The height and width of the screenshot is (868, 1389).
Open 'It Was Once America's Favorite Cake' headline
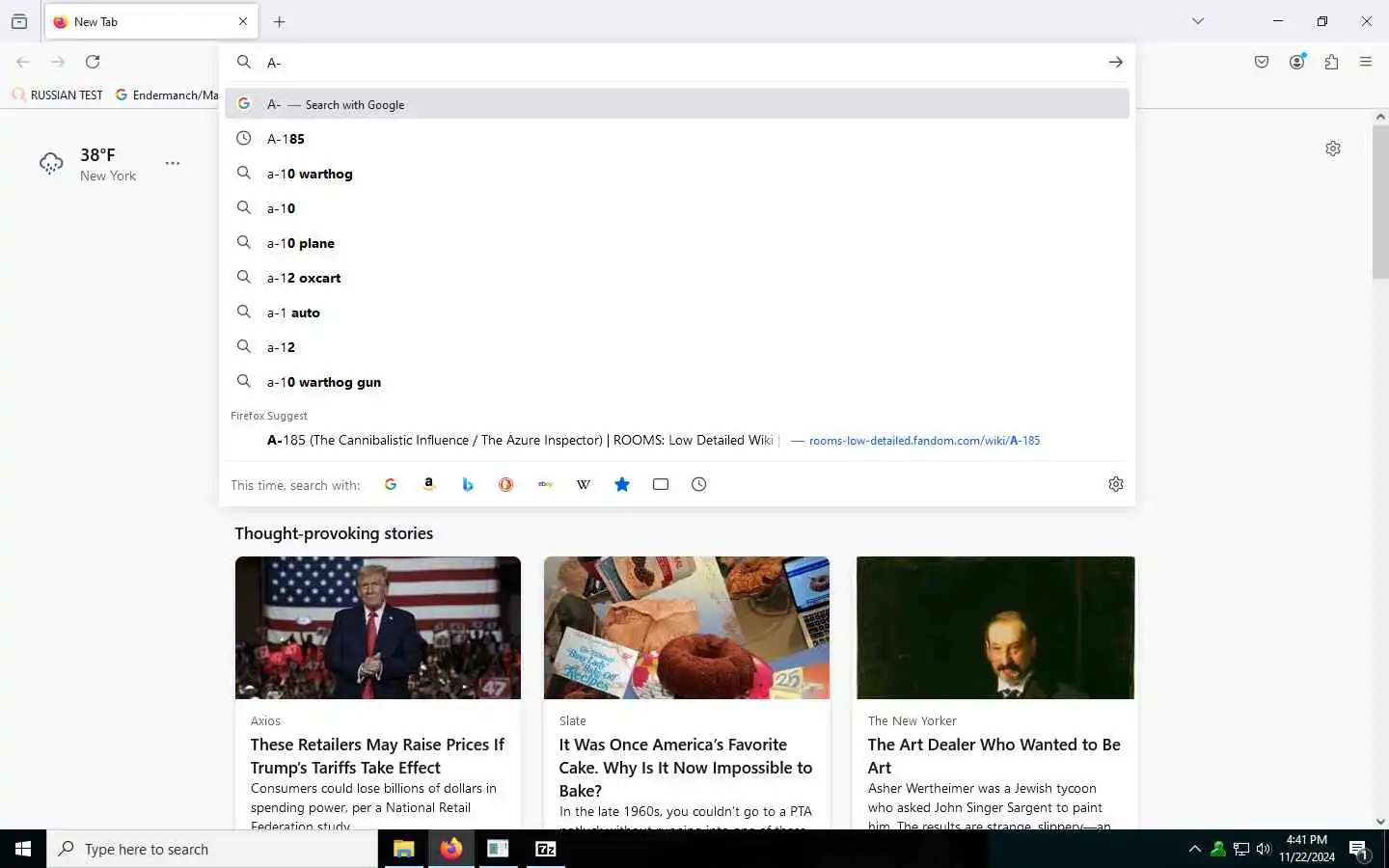pos(686,768)
